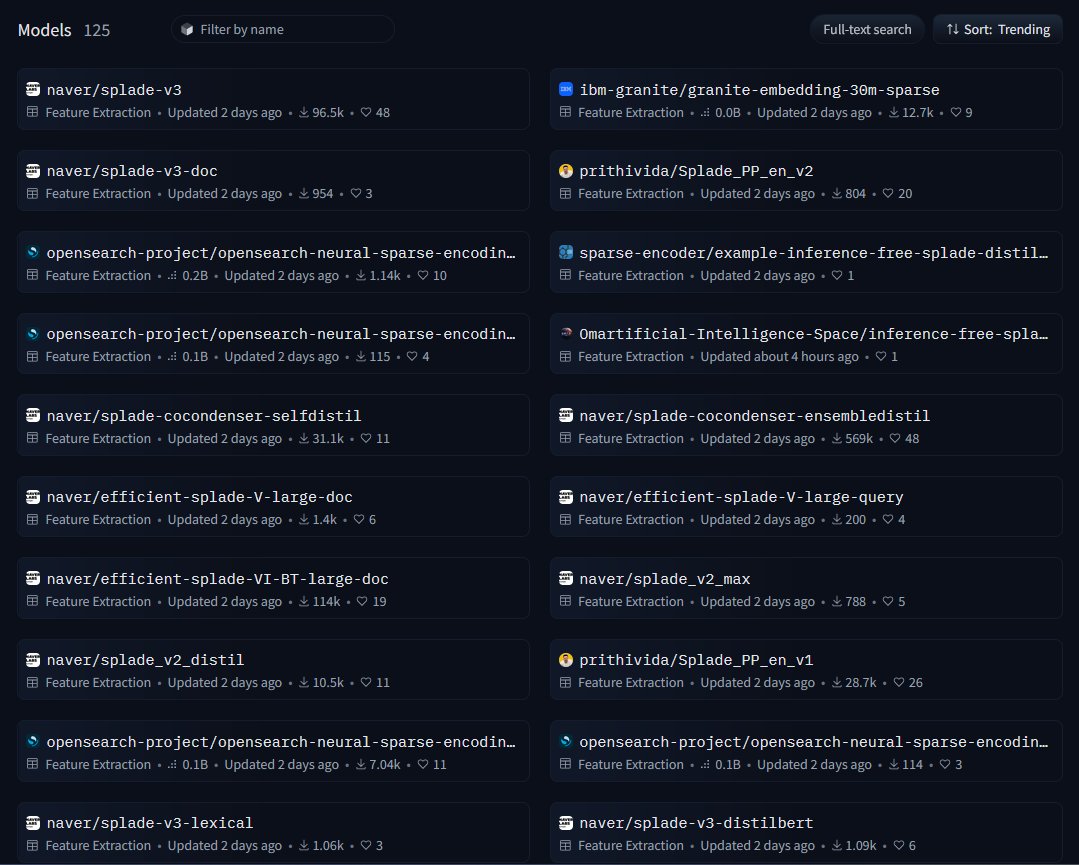Open opensearch-project model with 114 downloads
The image size is (1079, 865).
click(x=806, y=751)
